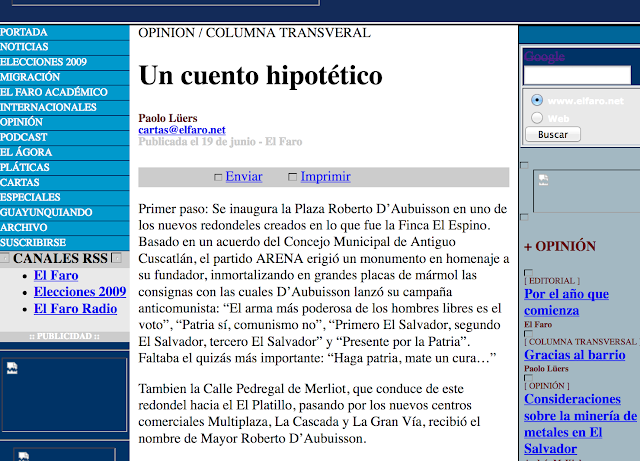Image resolution: width=640 pixels, height=461 pixels.
Task: Go to EL ÁGORA section
Action: pyautogui.click(x=26, y=152)
